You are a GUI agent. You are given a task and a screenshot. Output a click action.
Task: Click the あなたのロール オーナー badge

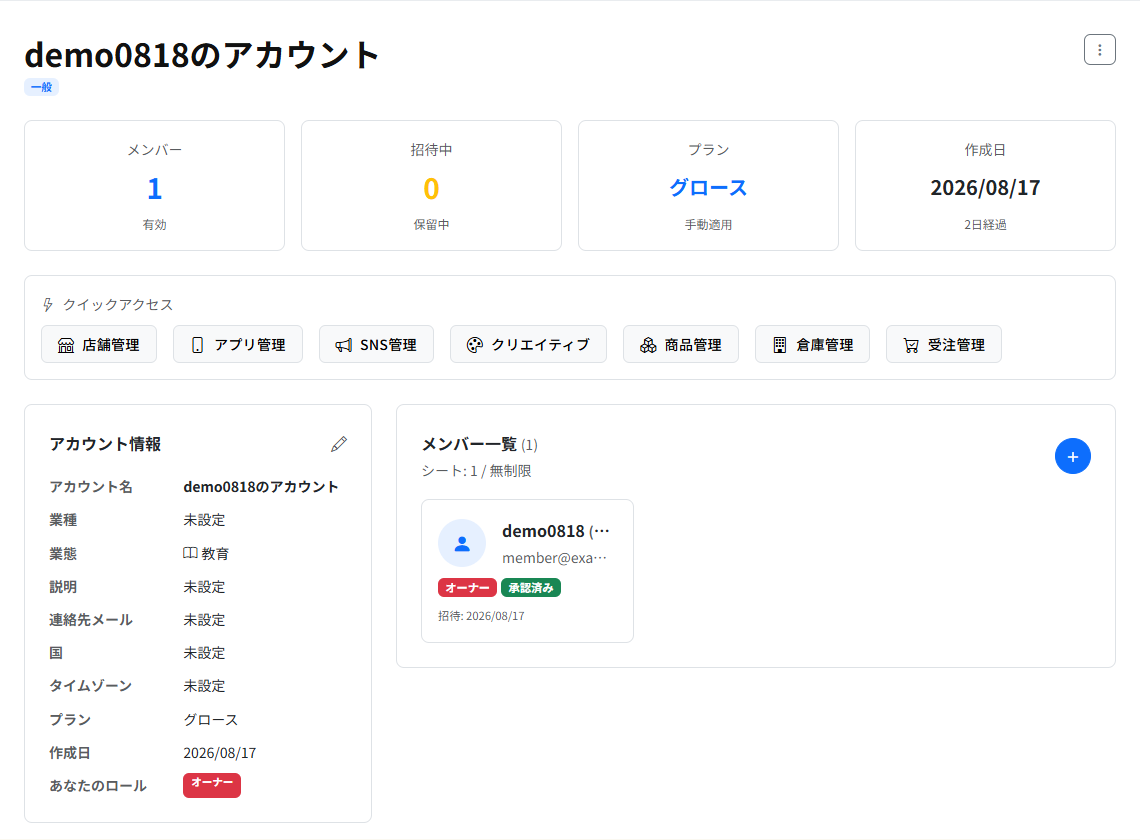[x=212, y=785]
